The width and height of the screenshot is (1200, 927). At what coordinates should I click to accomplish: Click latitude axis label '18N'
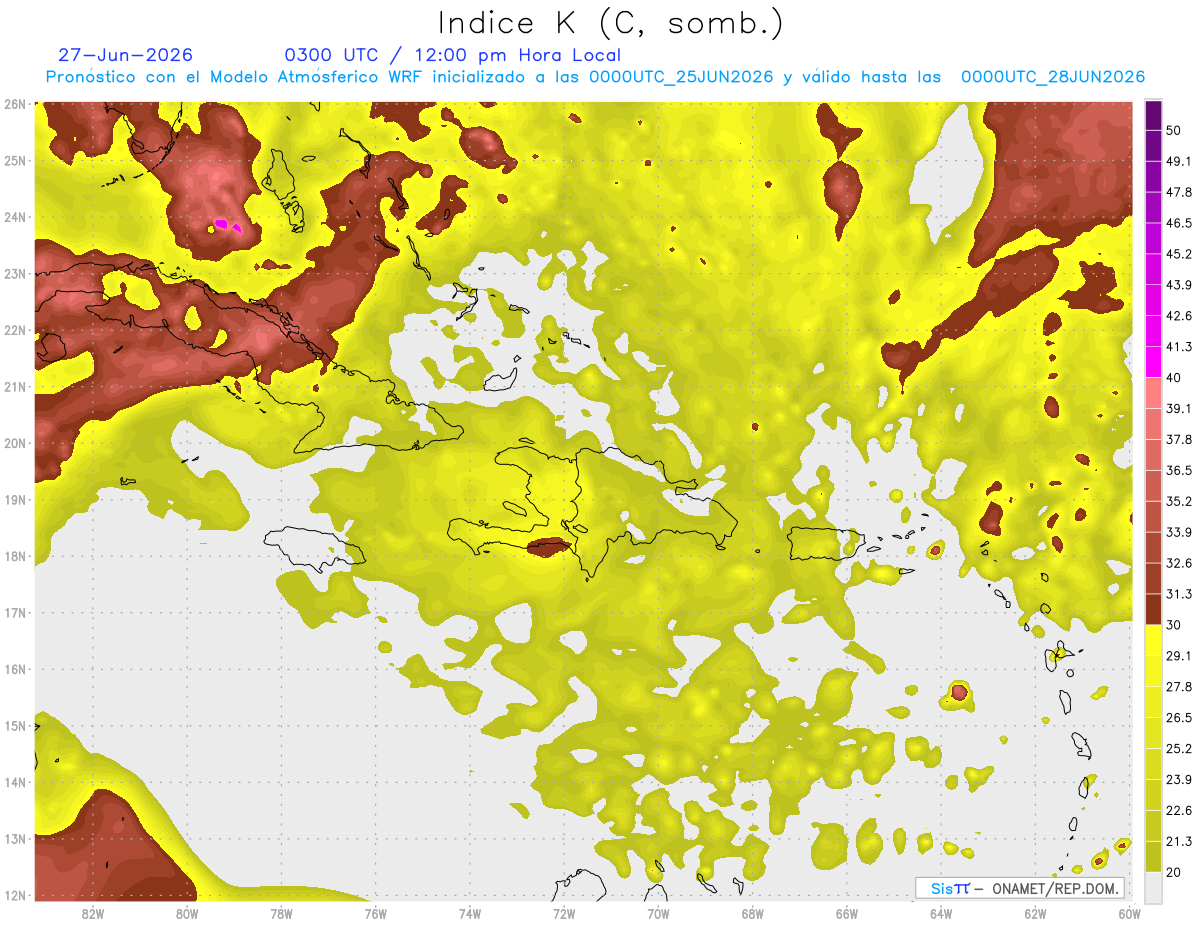[x=15, y=556]
